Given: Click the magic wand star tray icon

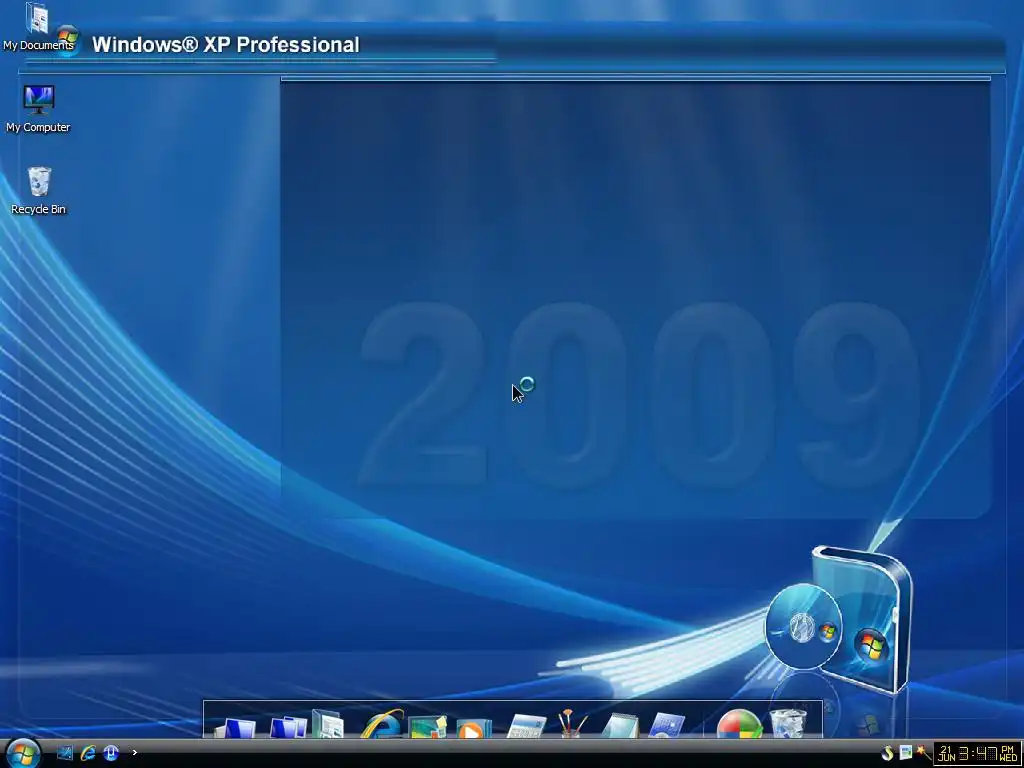Looking at the screenshot, I should (923, 752).
